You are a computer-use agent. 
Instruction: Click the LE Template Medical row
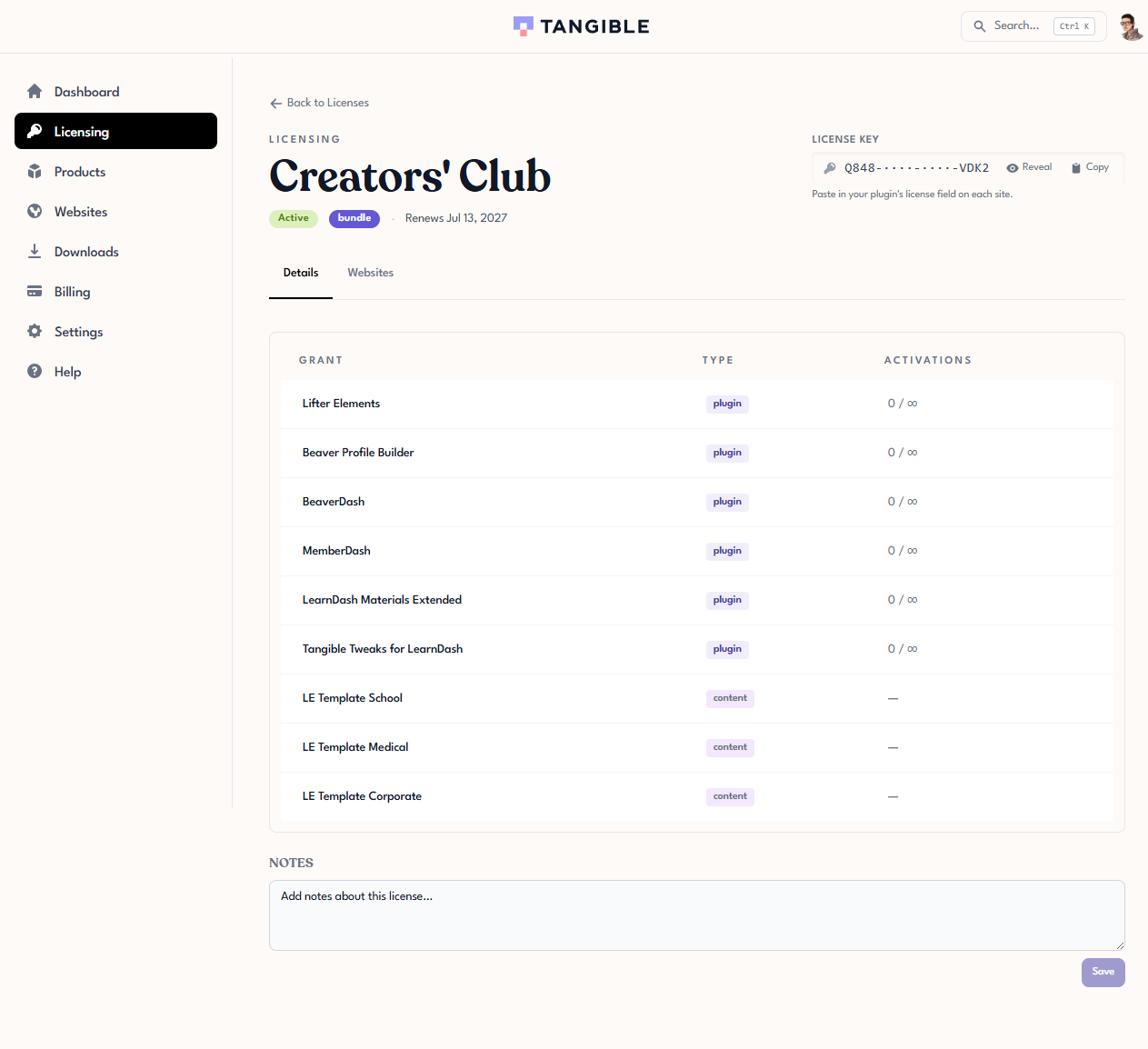pyautogui.click(x=696, y=747)
